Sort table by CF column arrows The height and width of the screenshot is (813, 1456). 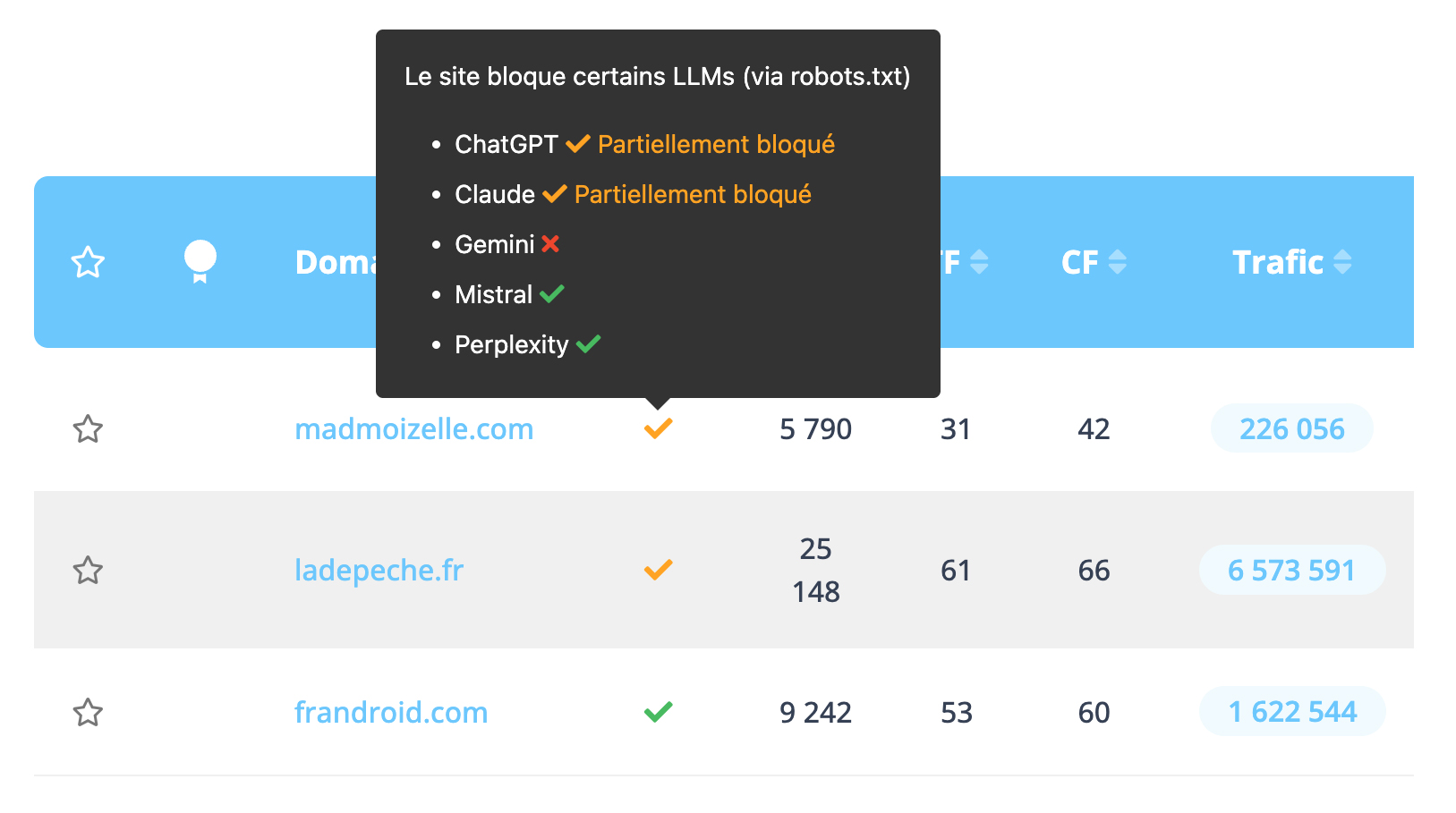tap(1117, 262)
